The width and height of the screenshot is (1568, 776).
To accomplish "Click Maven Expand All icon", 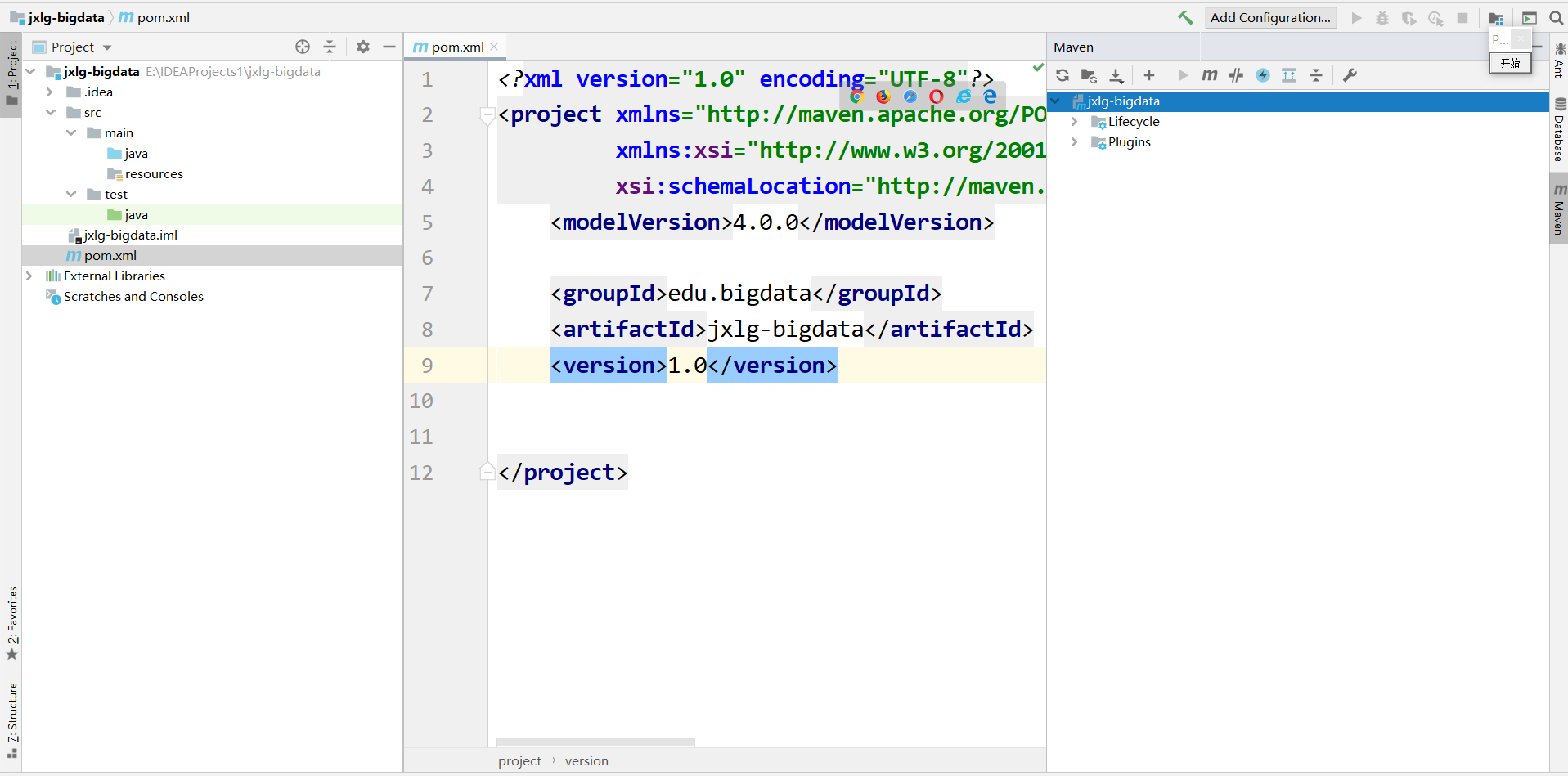I will pyautogui.click(x=1289, y=75).
